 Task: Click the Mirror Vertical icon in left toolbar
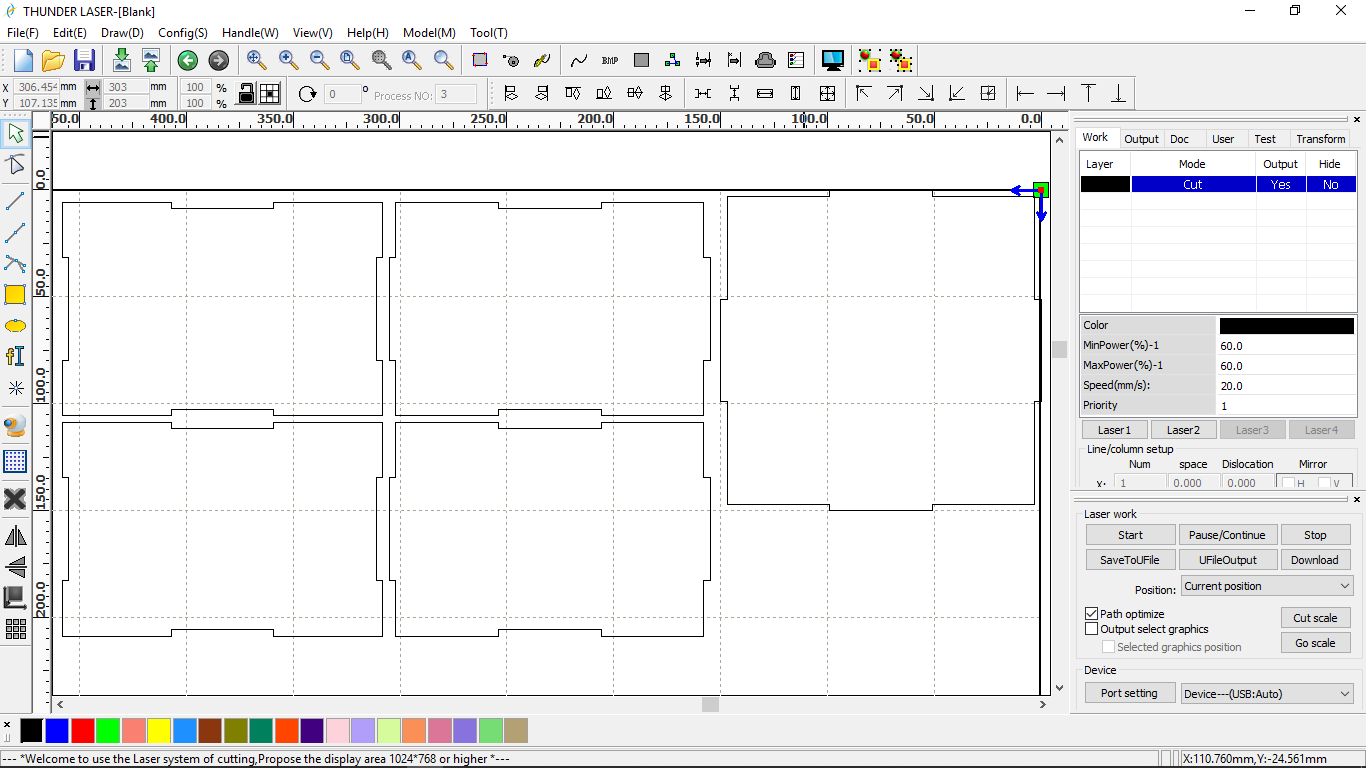15,567
